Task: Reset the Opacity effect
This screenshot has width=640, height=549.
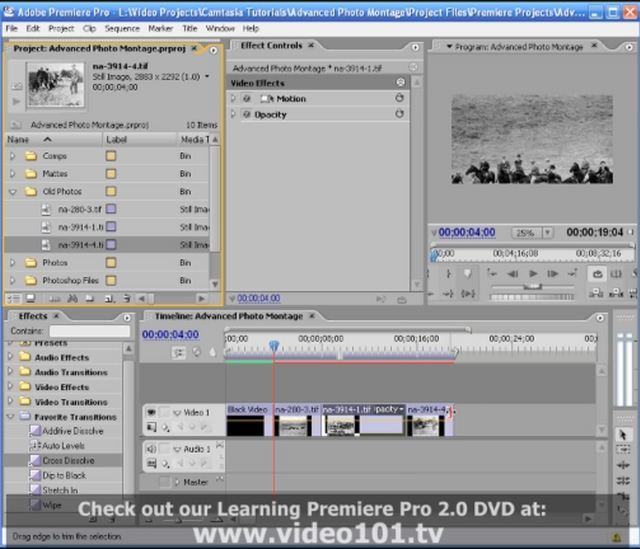Action: point(399,114)
